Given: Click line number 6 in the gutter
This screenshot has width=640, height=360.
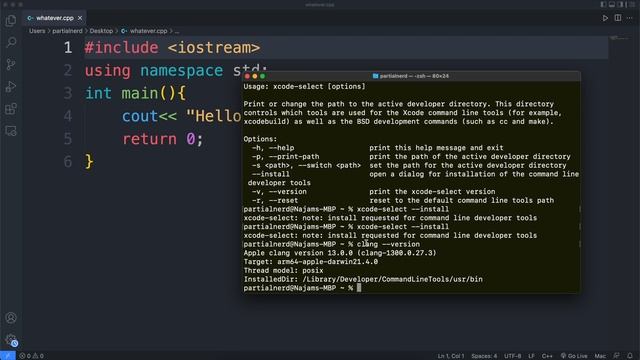Looking at the screenshot, I should click(68, 162).
